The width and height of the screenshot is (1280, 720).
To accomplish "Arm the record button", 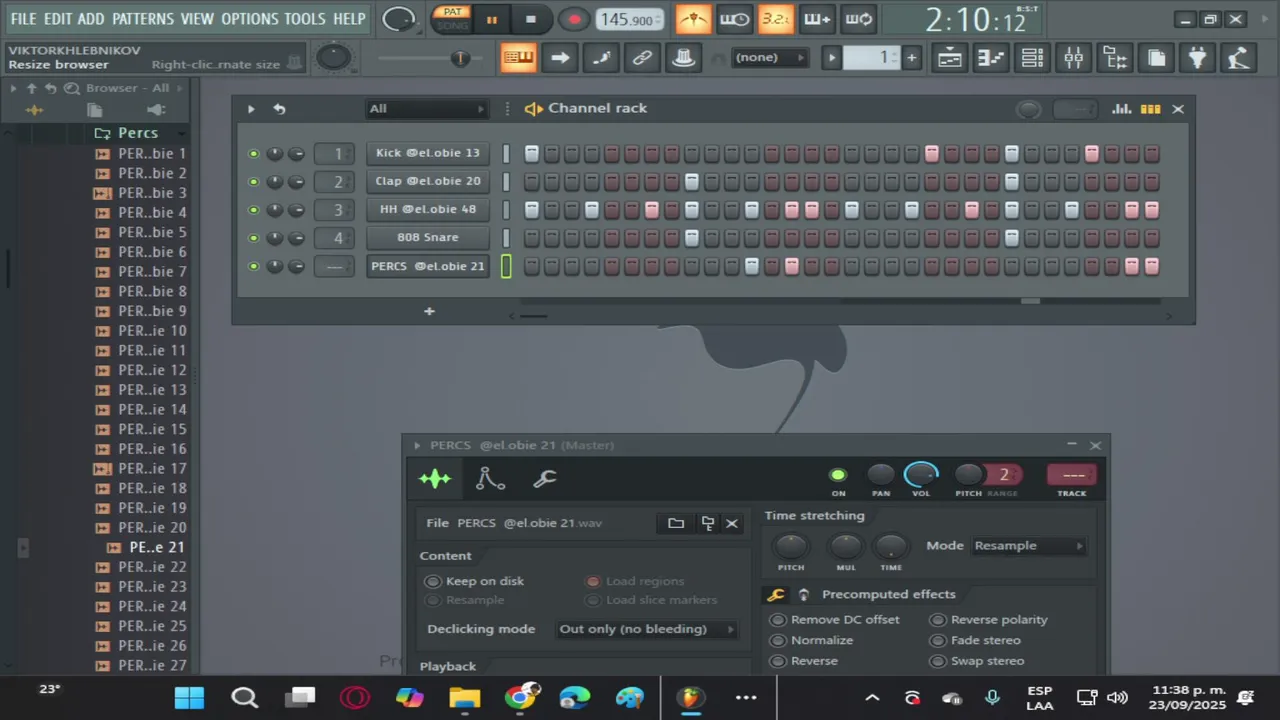I will click(574, 19).
